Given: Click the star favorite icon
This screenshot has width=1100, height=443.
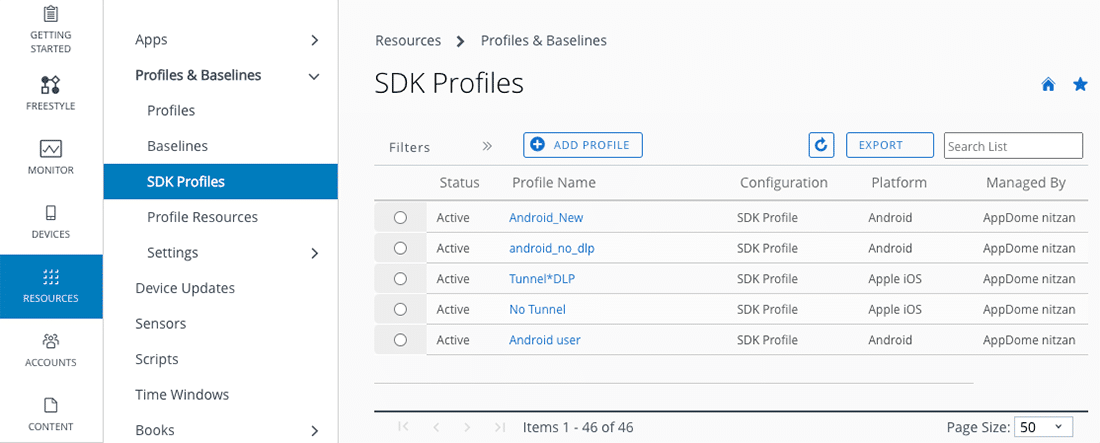Looking at the screenshot, I should point(1080,85).
